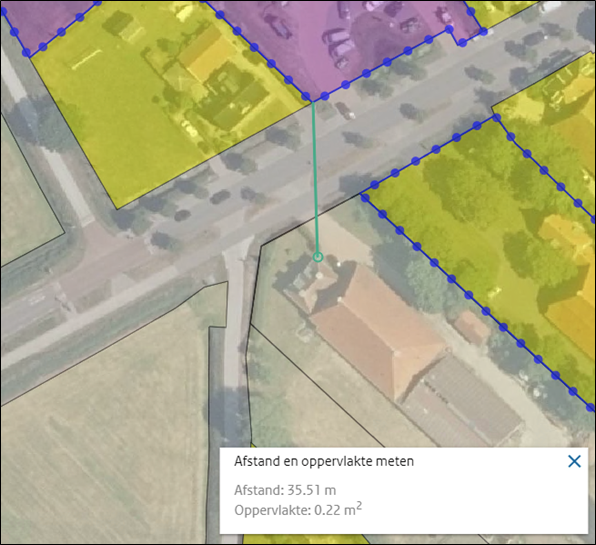596x545 pixels.
Task: Click the green measurement line endpoint circle
Action: (318, 257)
